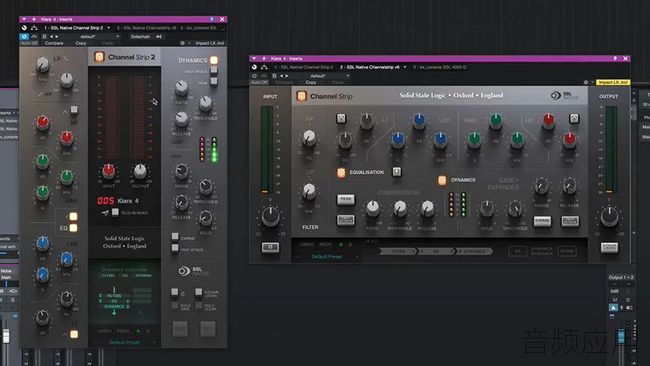Click Sidechain button in Channel Strip 2 window

coord(141,36)
